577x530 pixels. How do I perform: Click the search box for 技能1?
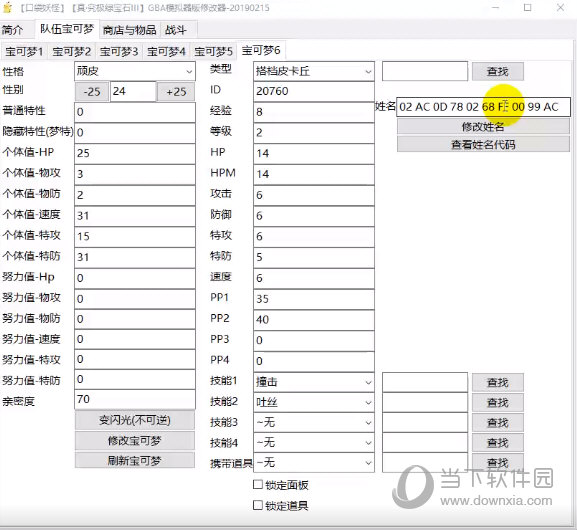(x=425, y=383)
